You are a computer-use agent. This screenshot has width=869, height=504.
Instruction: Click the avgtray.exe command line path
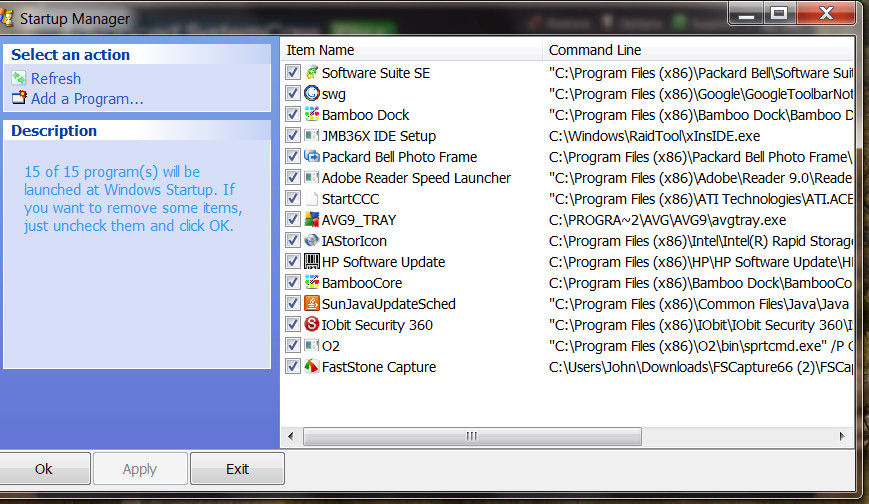(x=667, y=221)
